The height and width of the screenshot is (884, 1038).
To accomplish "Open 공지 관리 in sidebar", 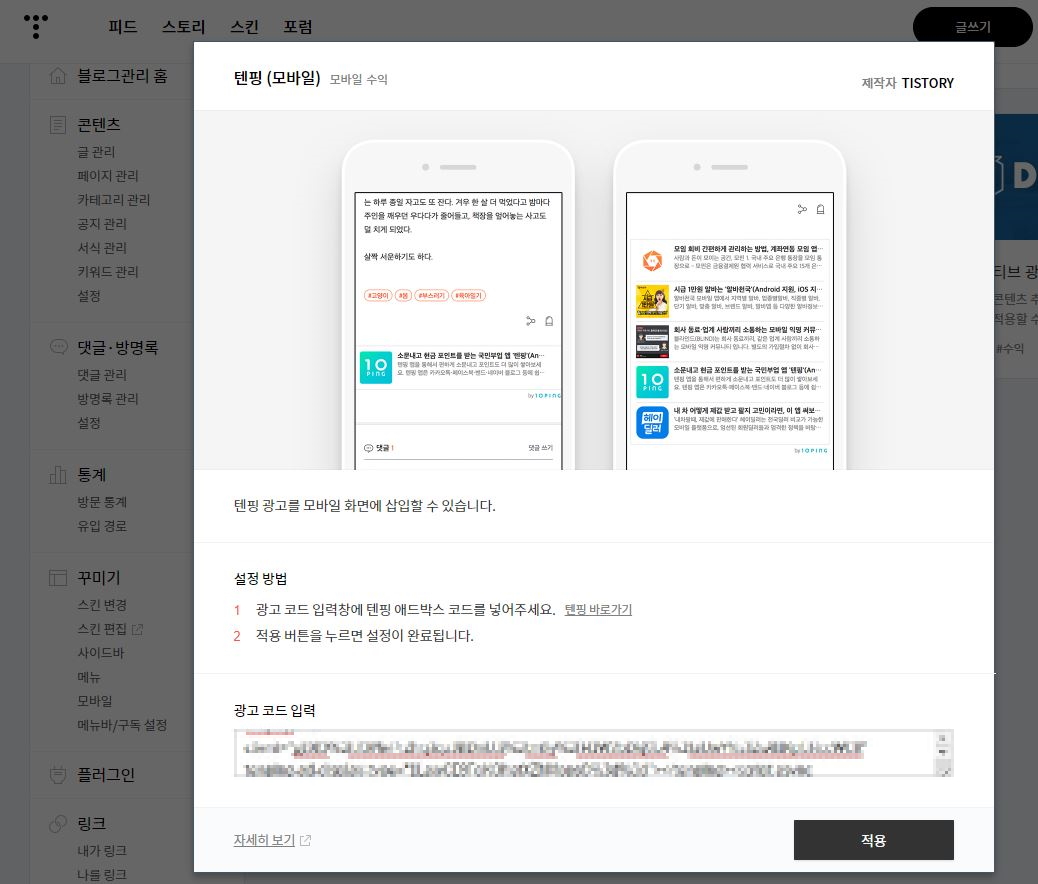I will (x=102, y=224).
